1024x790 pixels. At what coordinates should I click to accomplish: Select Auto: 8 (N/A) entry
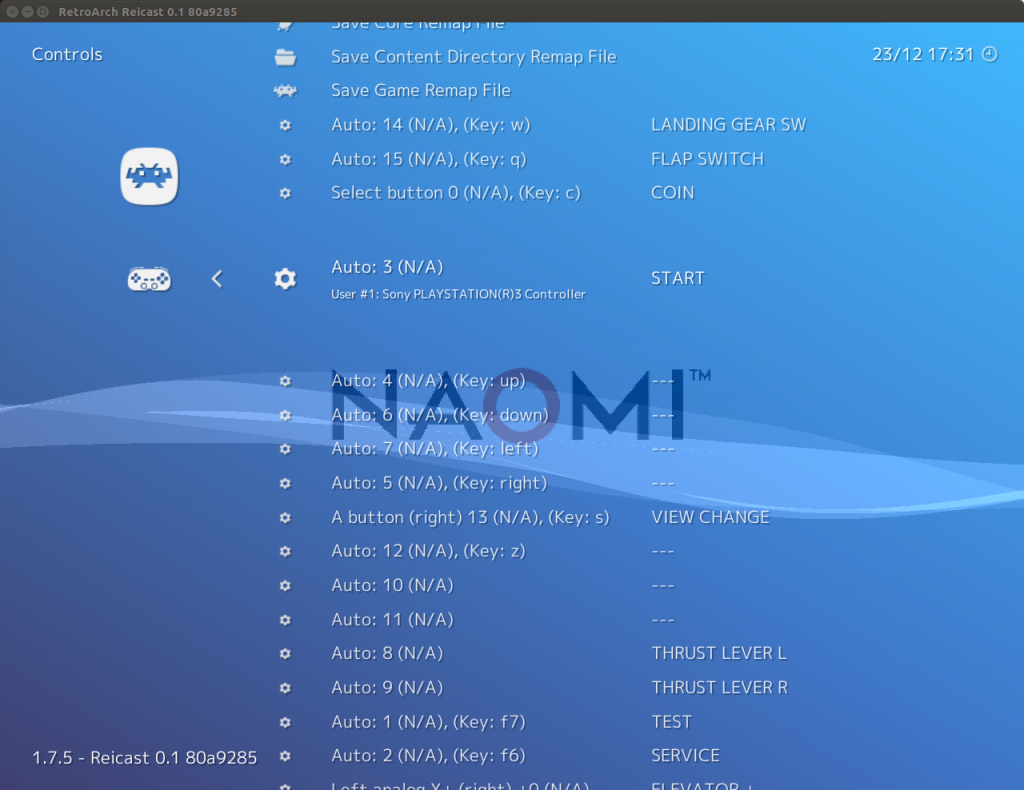click(387, 654)
